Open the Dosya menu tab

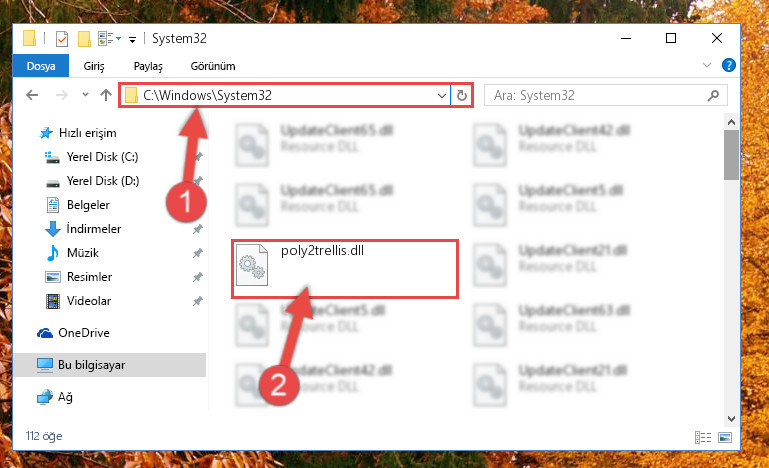click(x=41, y=66)
